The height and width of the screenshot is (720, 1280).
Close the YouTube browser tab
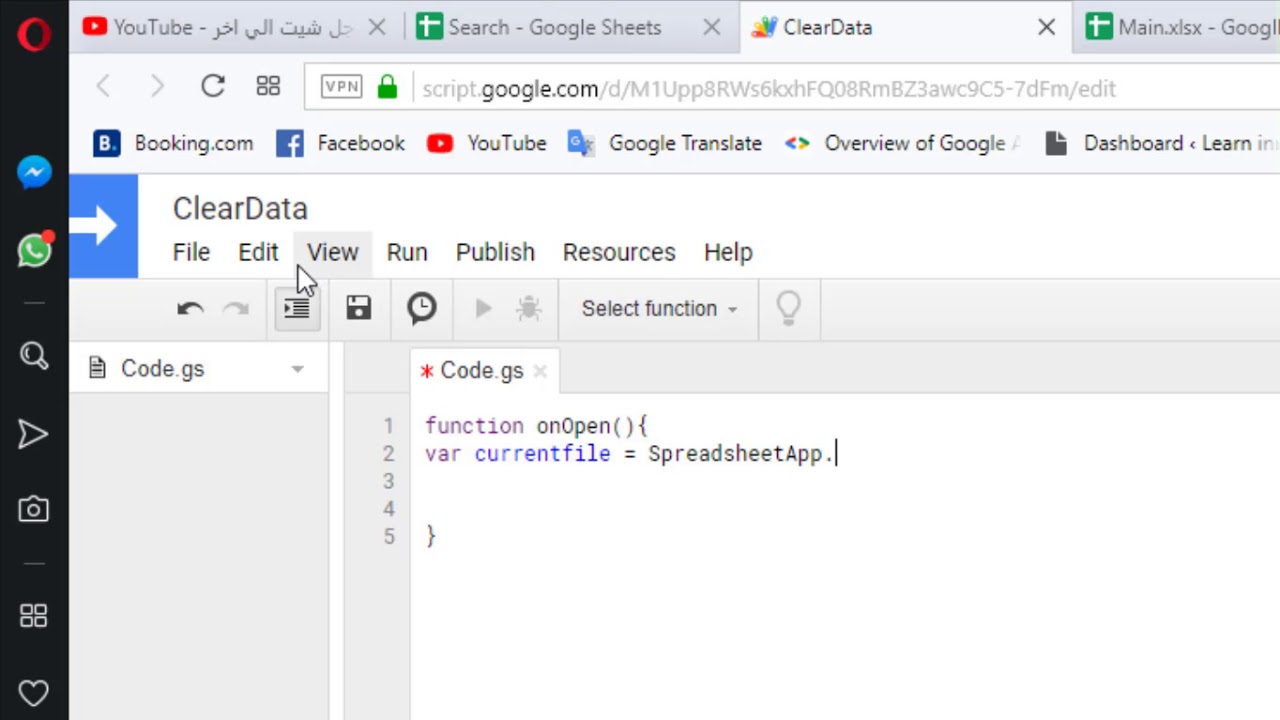coord(377,28)
